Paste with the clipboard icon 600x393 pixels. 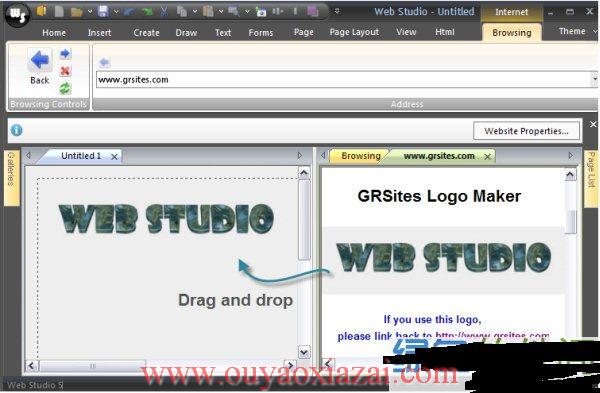click(208, 11)
